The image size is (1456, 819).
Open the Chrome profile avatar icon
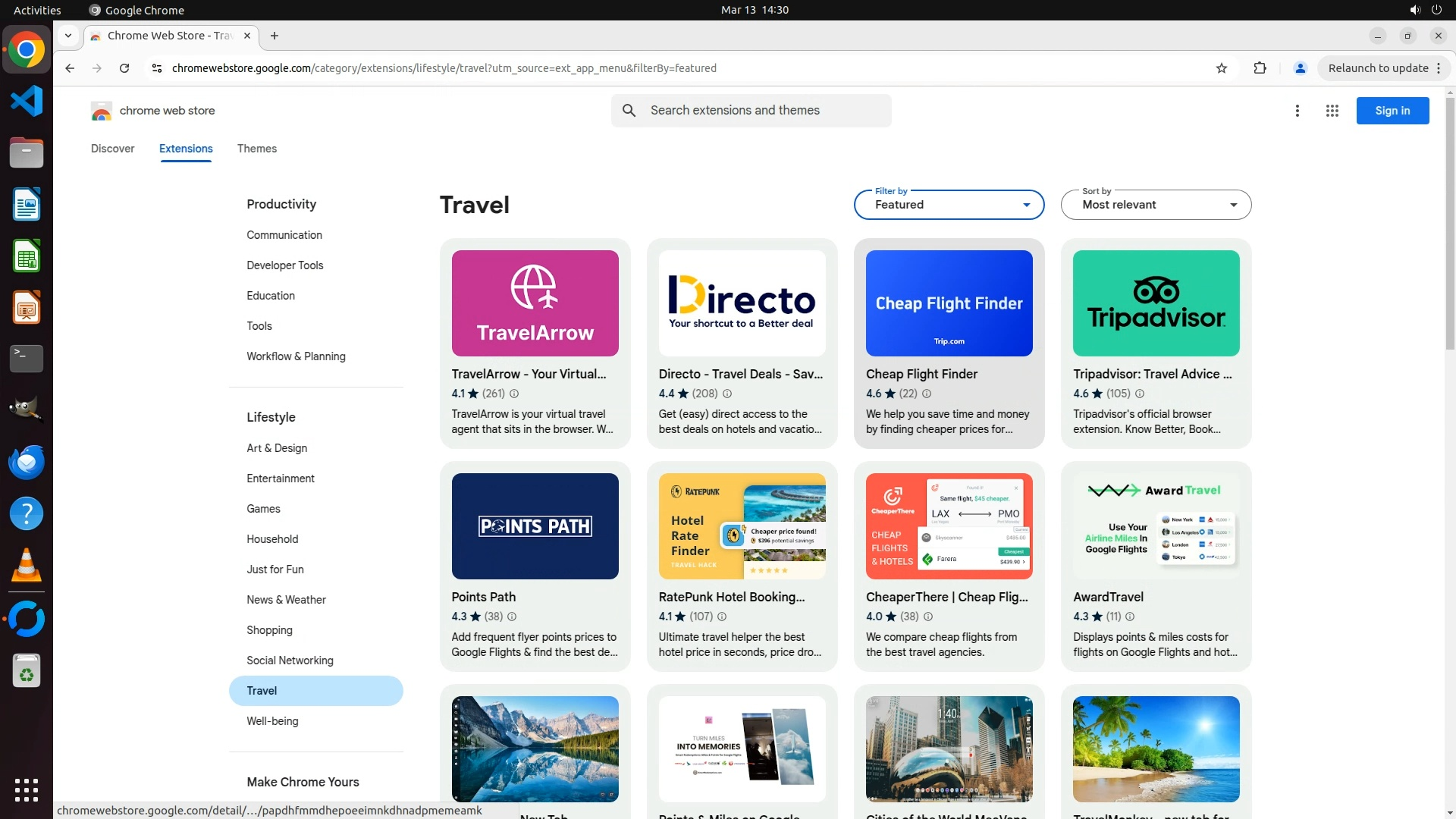[x=1300, y=68]
